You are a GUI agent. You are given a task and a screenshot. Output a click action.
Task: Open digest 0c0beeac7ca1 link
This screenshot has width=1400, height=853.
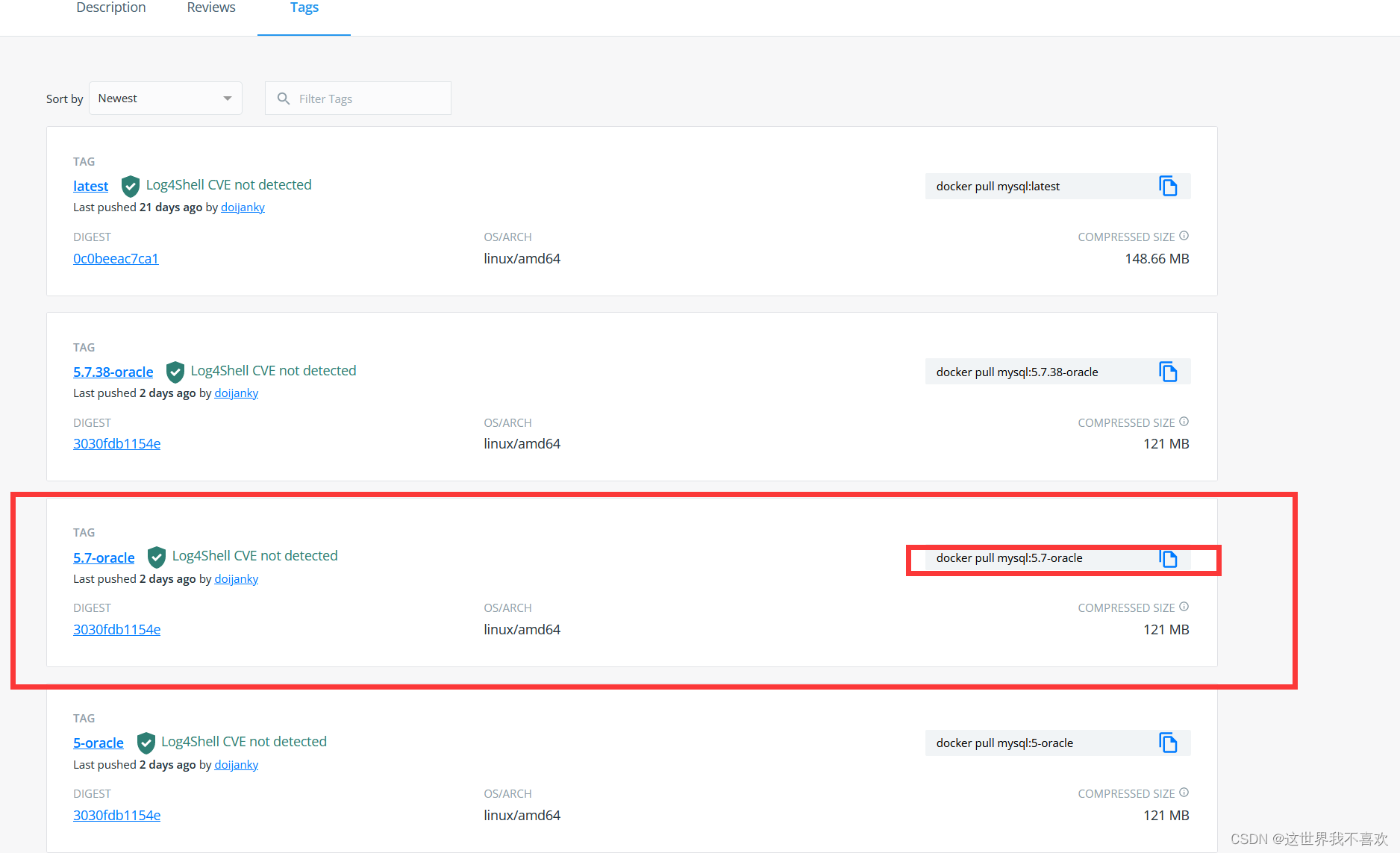pos(116,258)
